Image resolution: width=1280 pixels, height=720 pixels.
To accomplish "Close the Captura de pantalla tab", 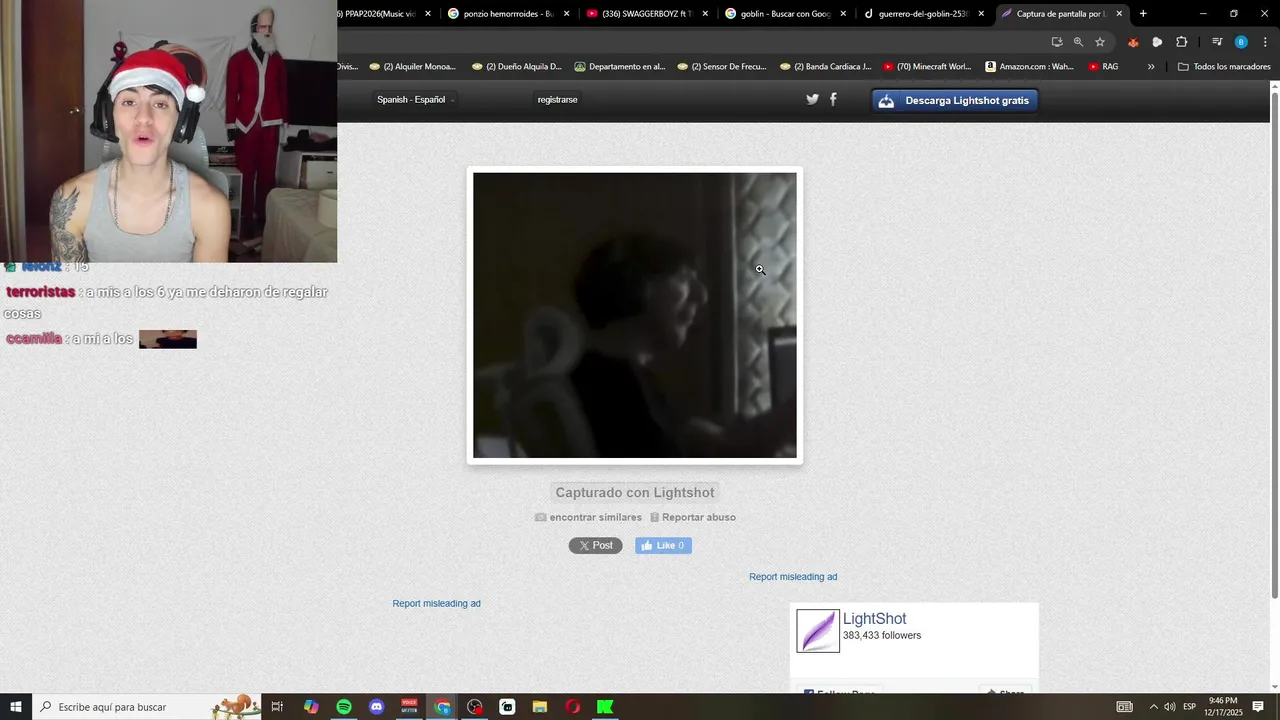I will click(1119, 14).
